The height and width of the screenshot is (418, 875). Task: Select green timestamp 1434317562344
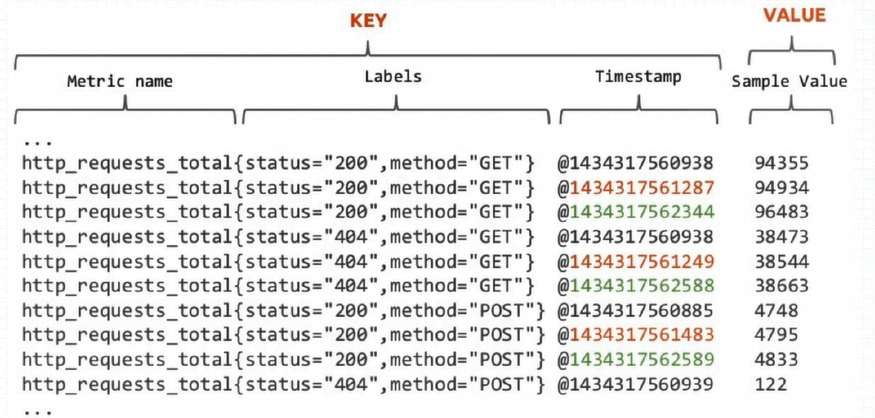(x=641, y=212)
